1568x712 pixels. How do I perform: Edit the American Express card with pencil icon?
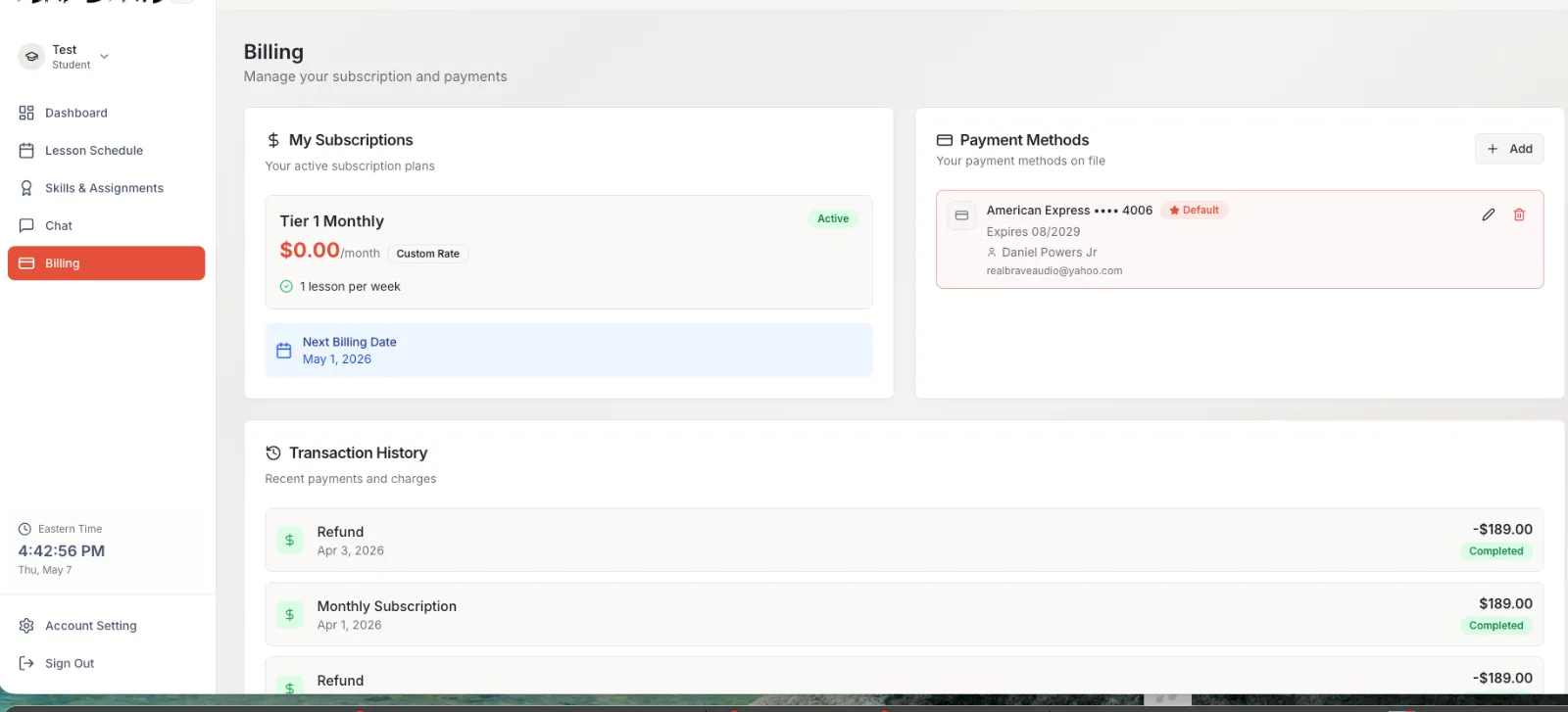[x=1488, y=214]
